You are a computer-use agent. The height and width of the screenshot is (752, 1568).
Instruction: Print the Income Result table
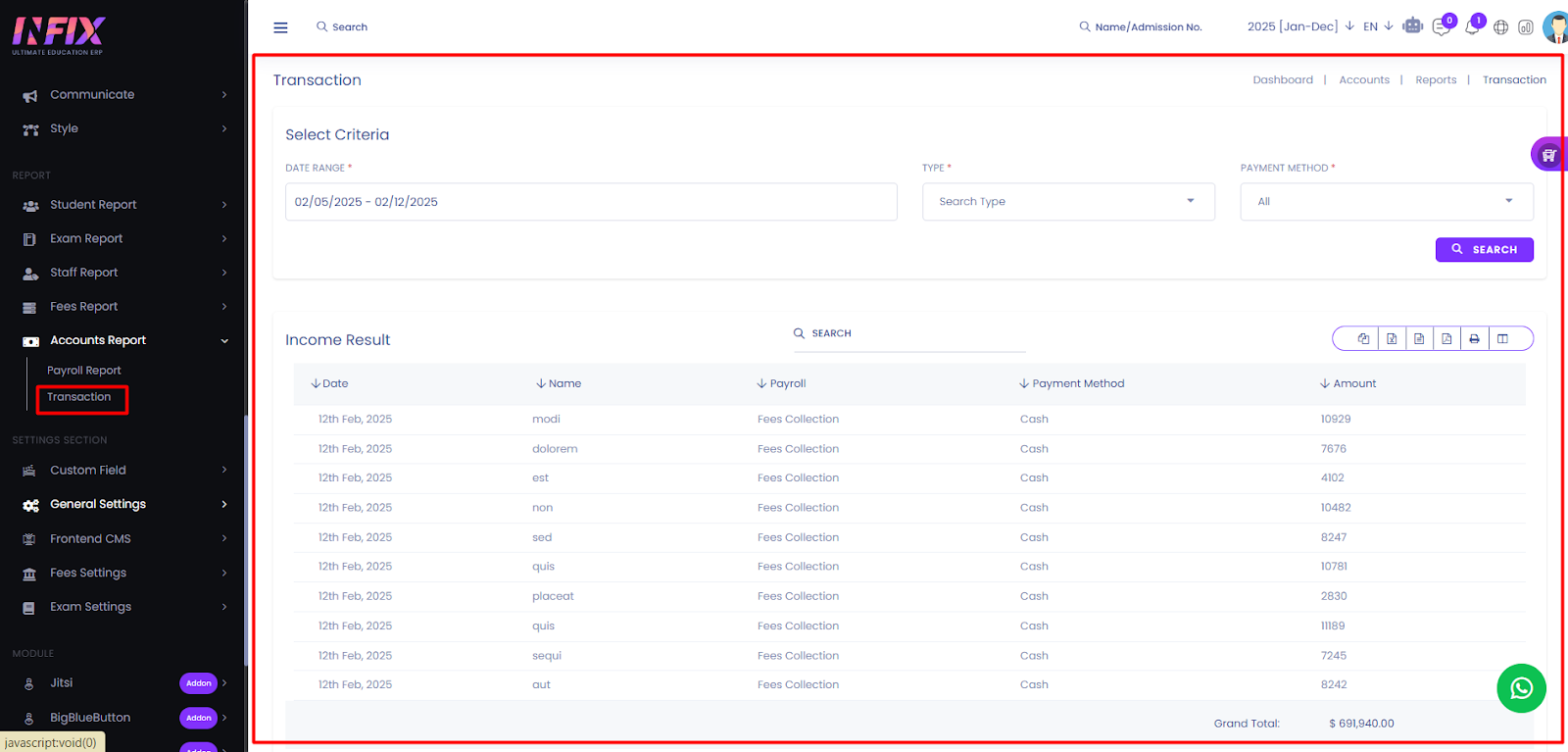[x=1474, y=338]
